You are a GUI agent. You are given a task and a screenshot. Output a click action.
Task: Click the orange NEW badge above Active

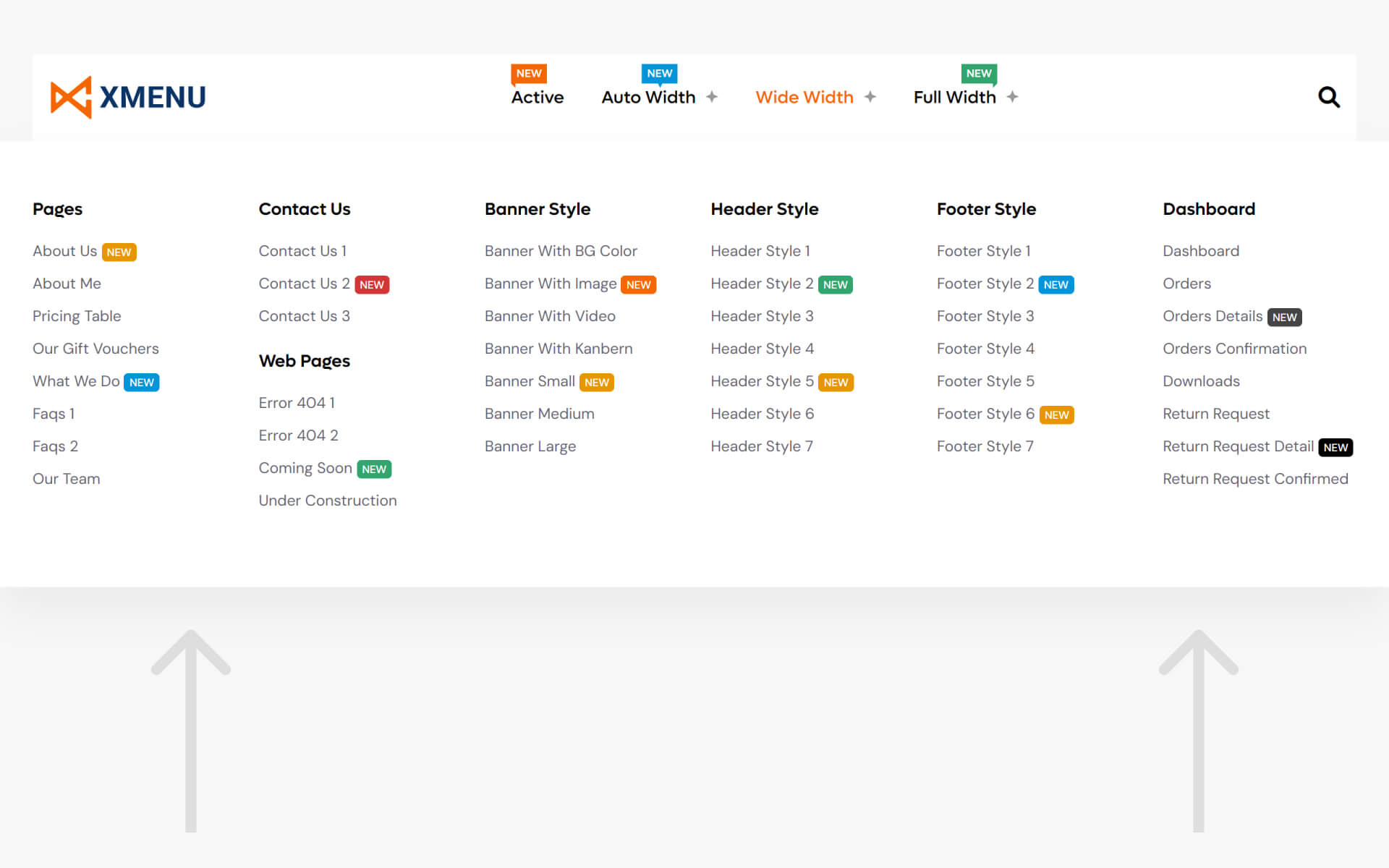point(528,73)
